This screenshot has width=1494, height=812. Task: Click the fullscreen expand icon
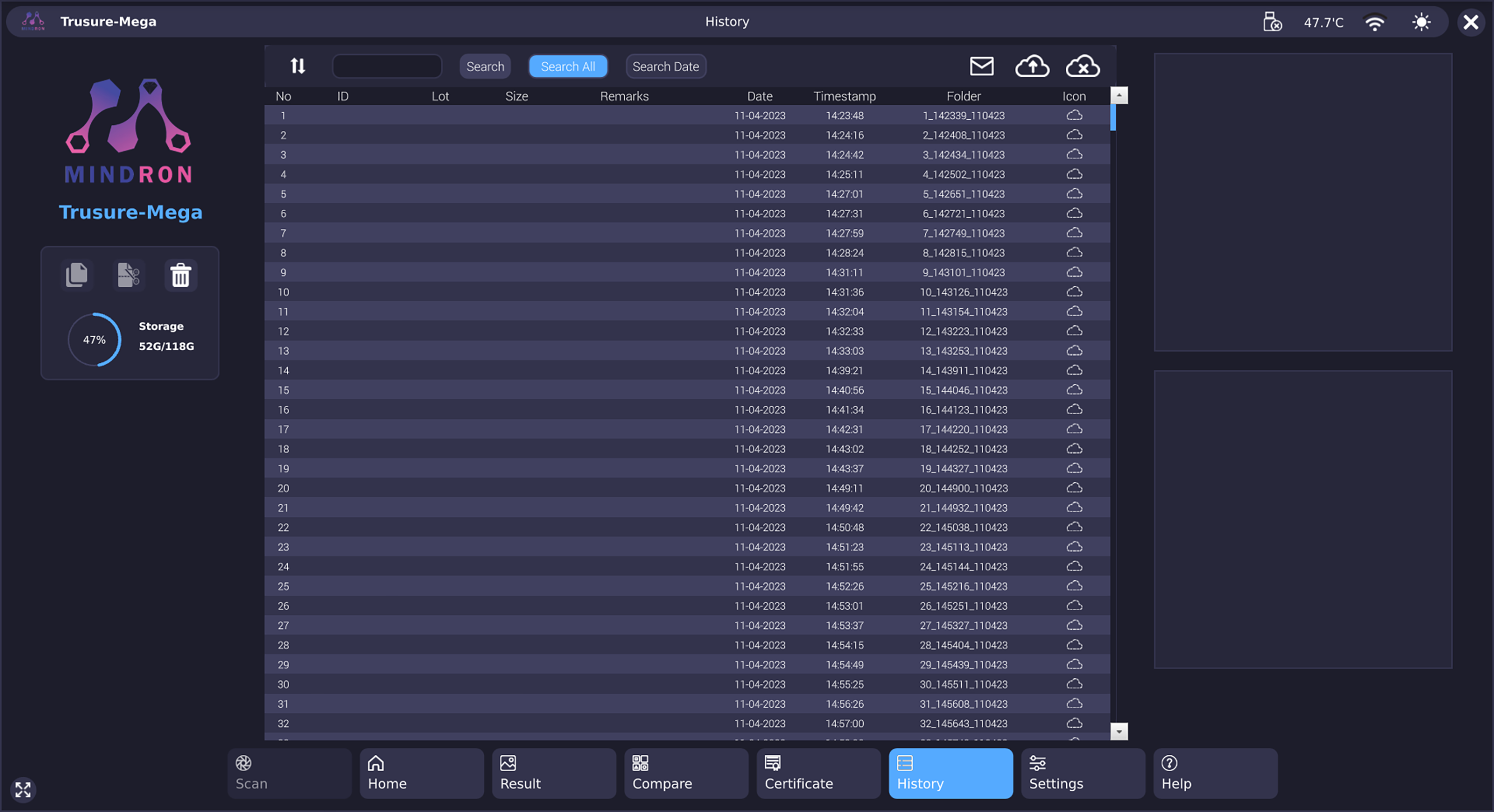(23, 790)
